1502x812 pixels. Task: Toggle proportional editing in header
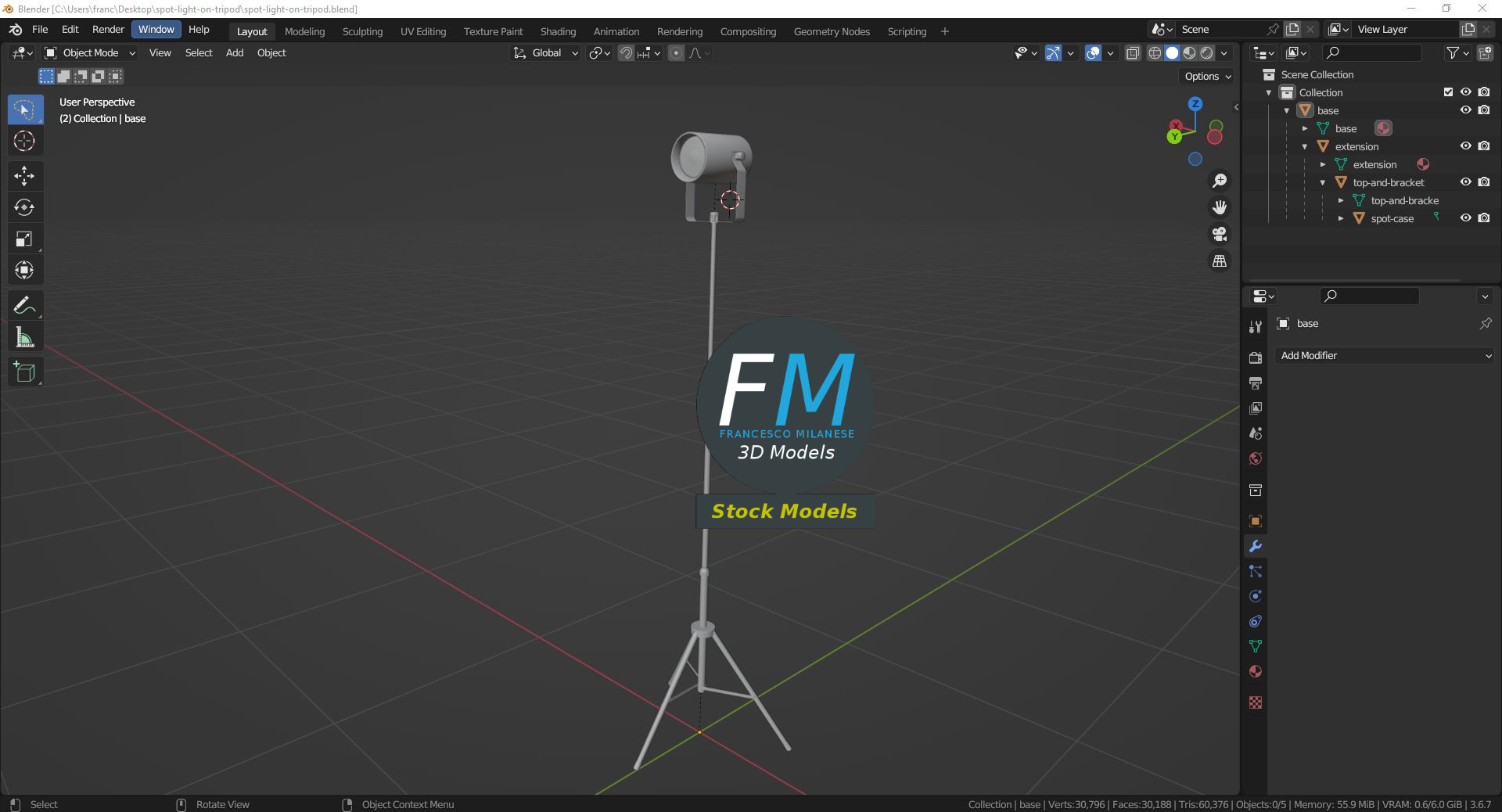pyautogui.click(x=677, y=53)
